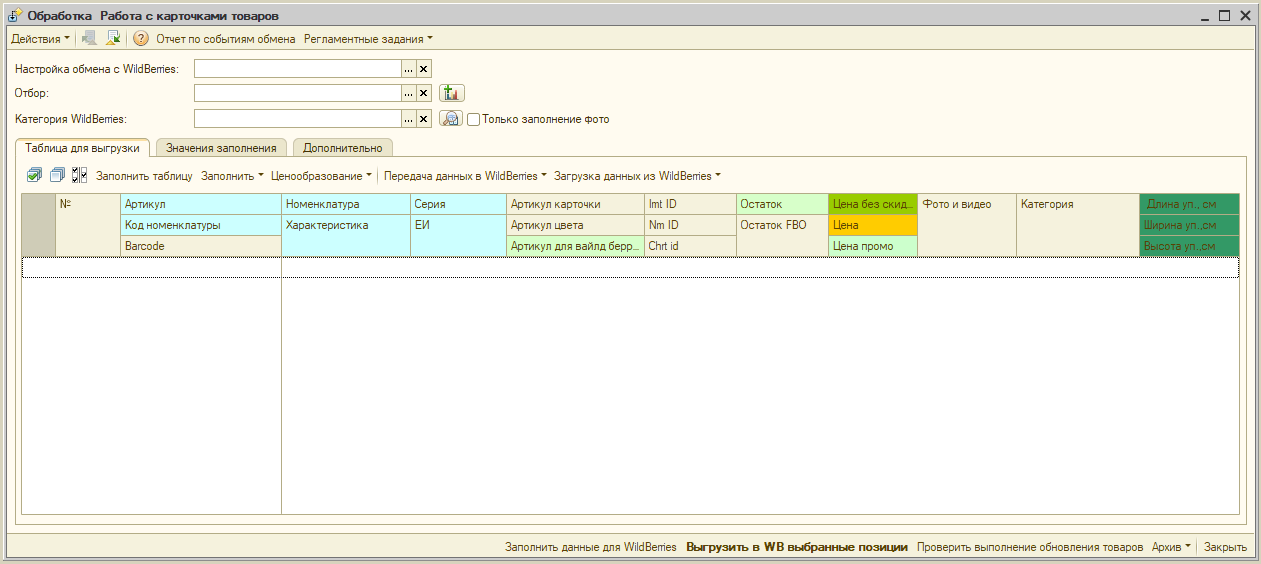Focus the Отбор input field

[x=297, y=93]
